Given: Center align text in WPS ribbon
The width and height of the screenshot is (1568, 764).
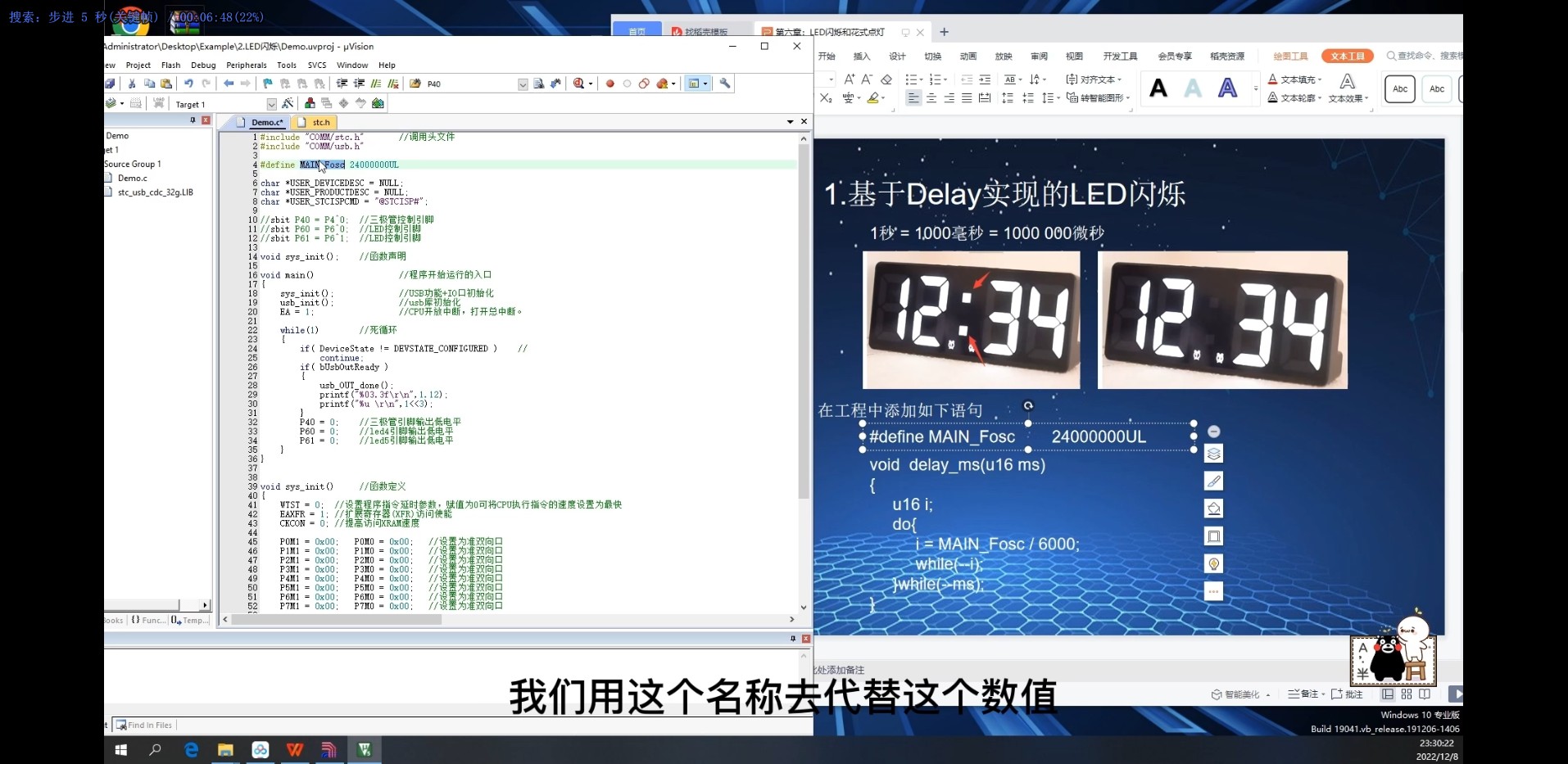Looking at the screenshot, I should click(x=931, y=98).
